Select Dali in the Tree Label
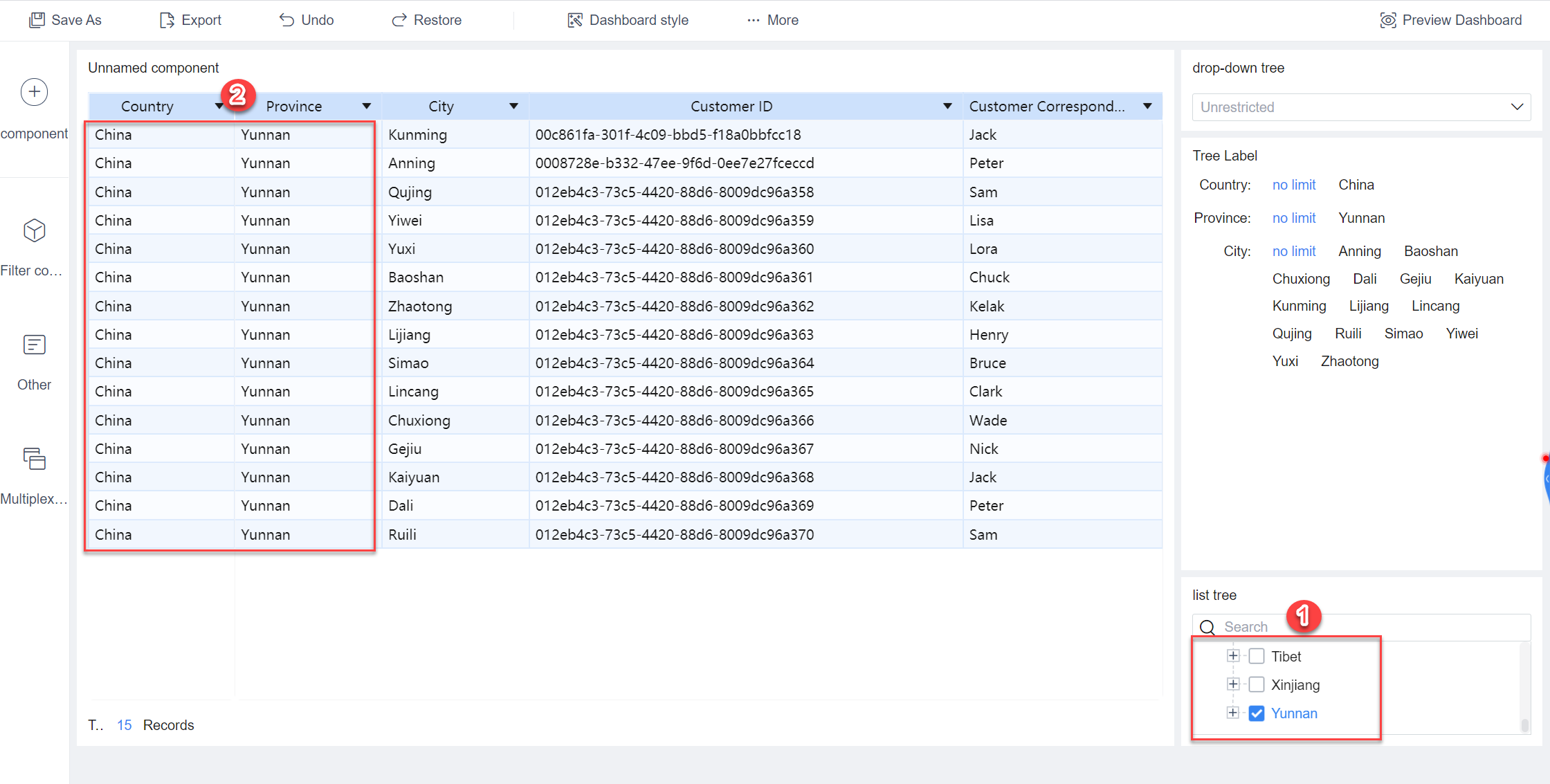The image size is (1550, 784). pyautogui.click(x=1365, y=279)
